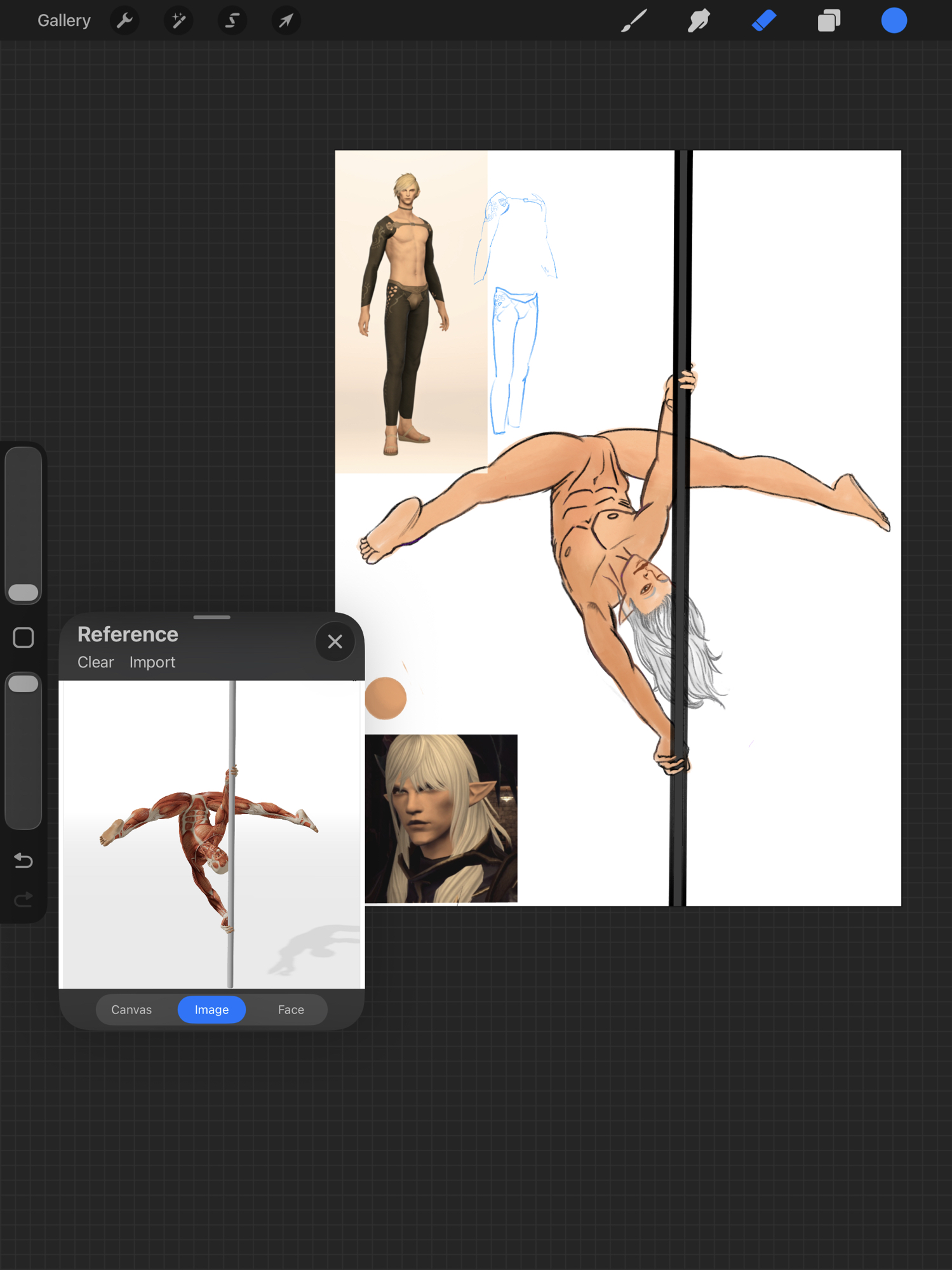Switch reference to Face mode
952x1270 pixels.
pyautogui.click(x=291, y=1010)
